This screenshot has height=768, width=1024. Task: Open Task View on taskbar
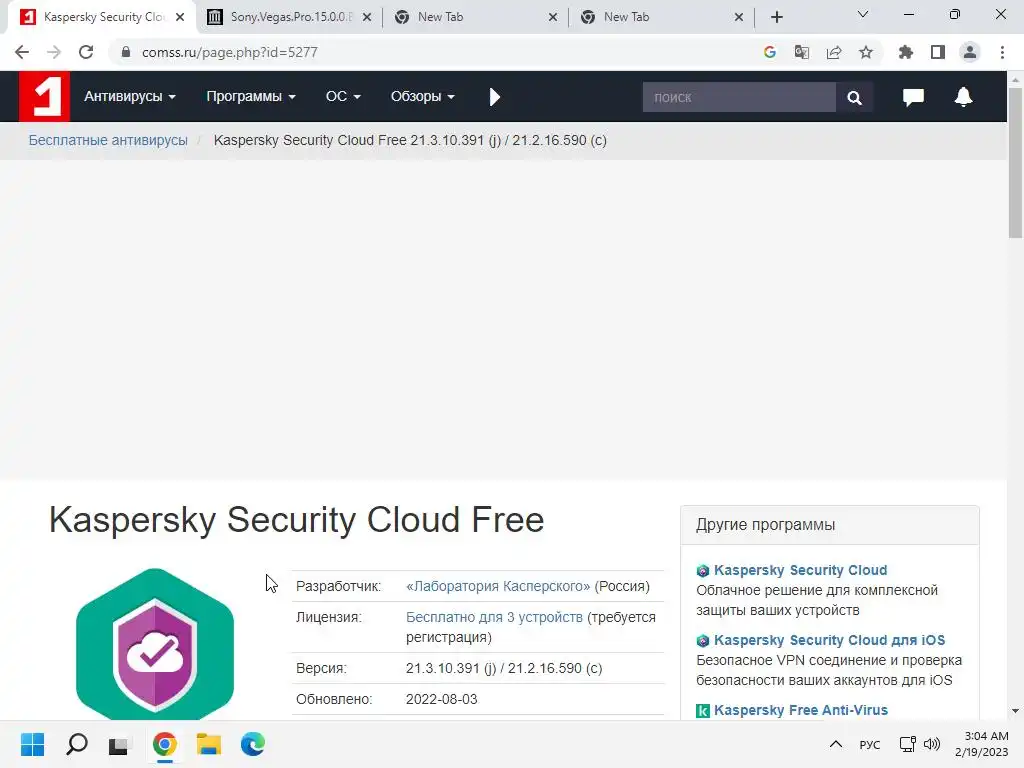[120, 744]
